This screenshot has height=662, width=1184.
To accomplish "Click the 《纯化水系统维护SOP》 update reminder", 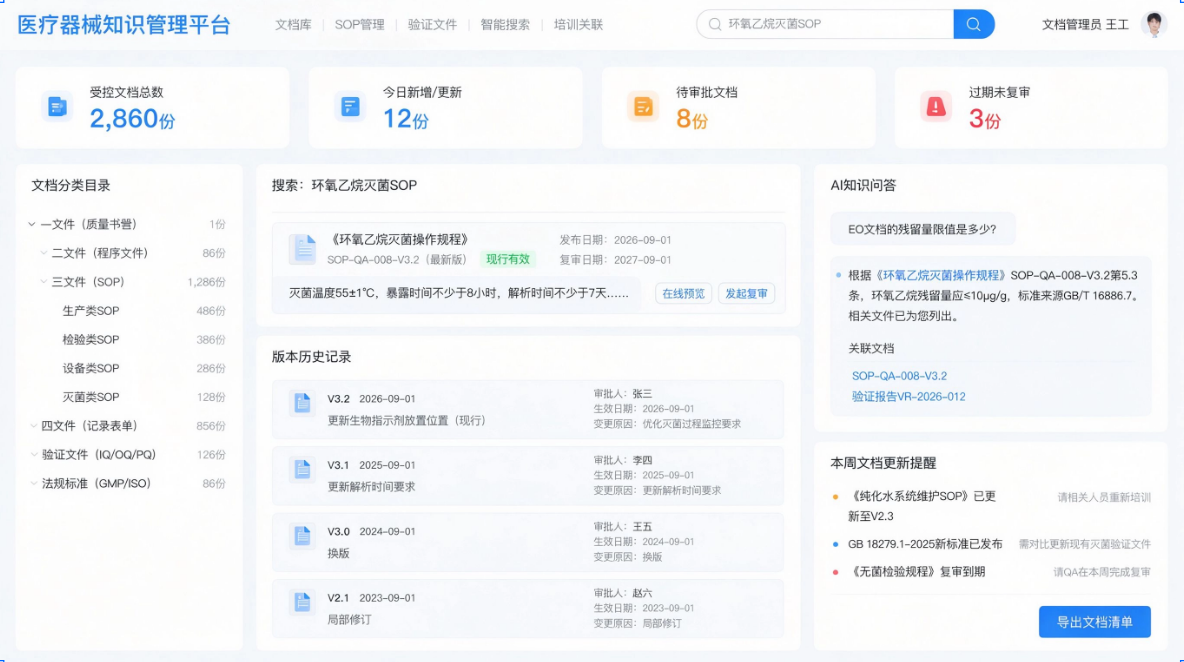I will (921, 506).
